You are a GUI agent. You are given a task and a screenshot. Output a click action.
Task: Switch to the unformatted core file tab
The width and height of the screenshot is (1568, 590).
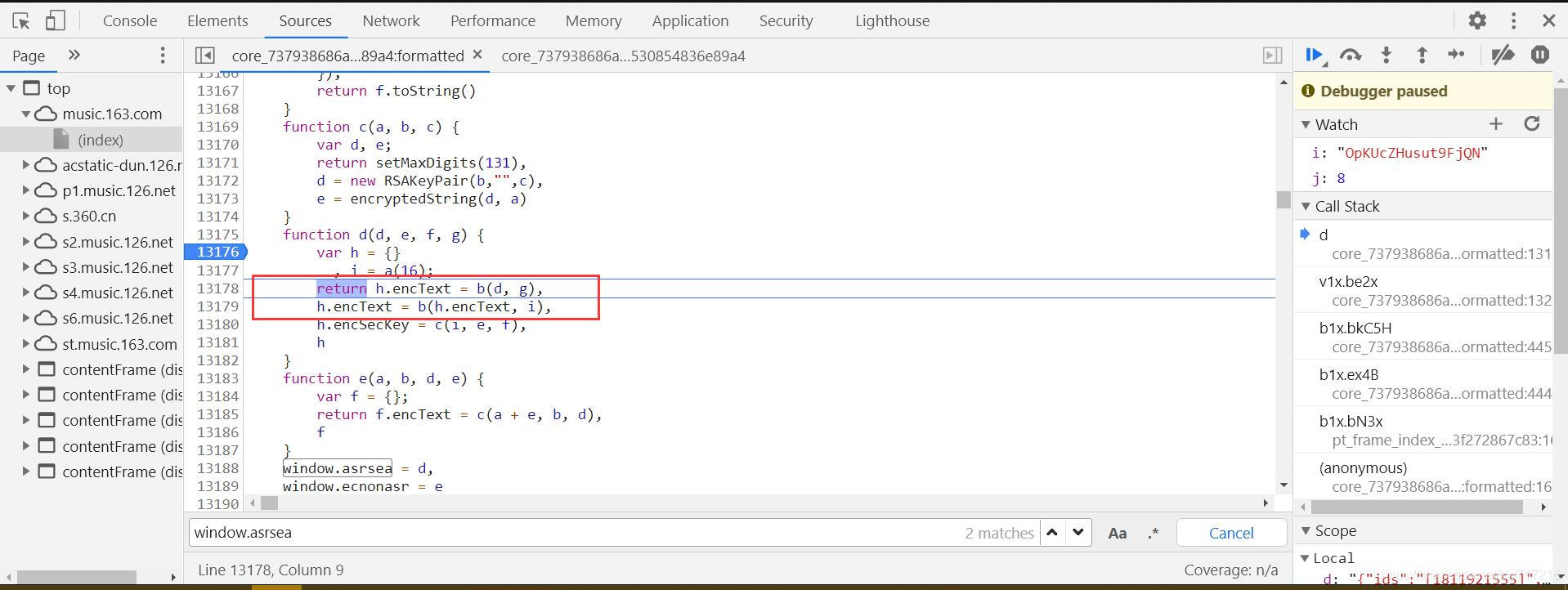click(x=623, y=56)
